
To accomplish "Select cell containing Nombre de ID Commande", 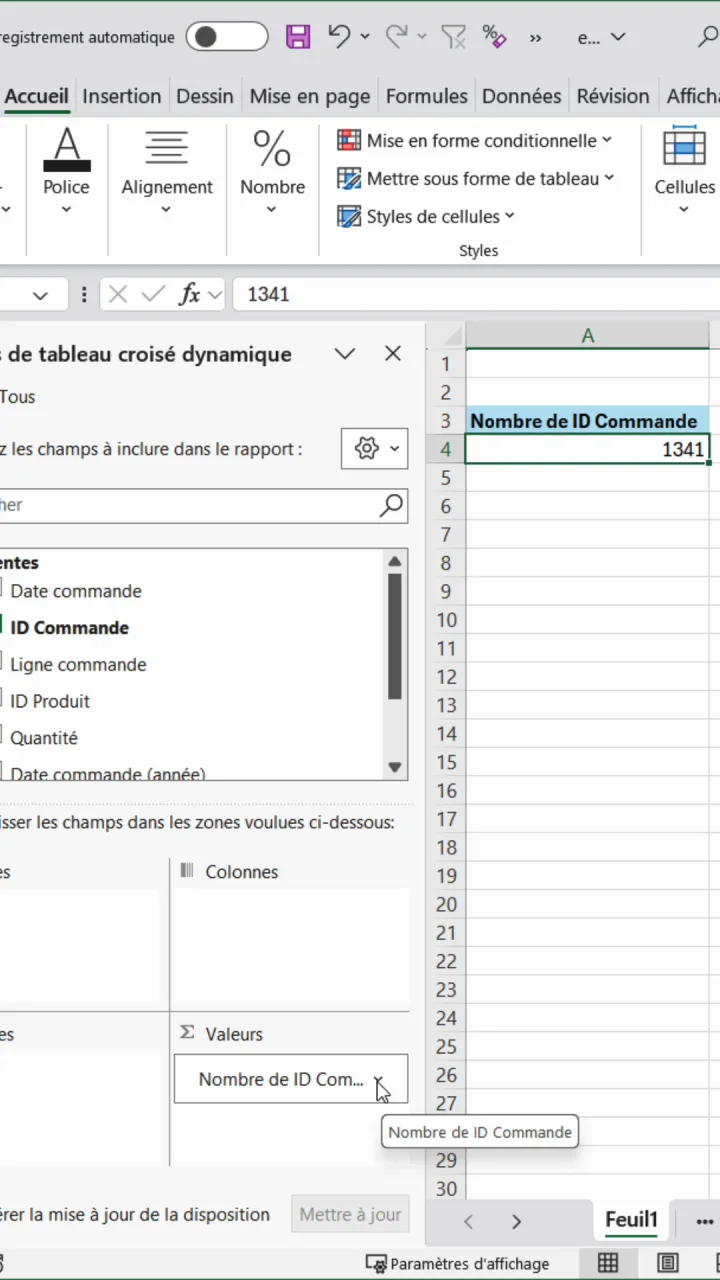I will pyautogui.click(x=588, y=421).
